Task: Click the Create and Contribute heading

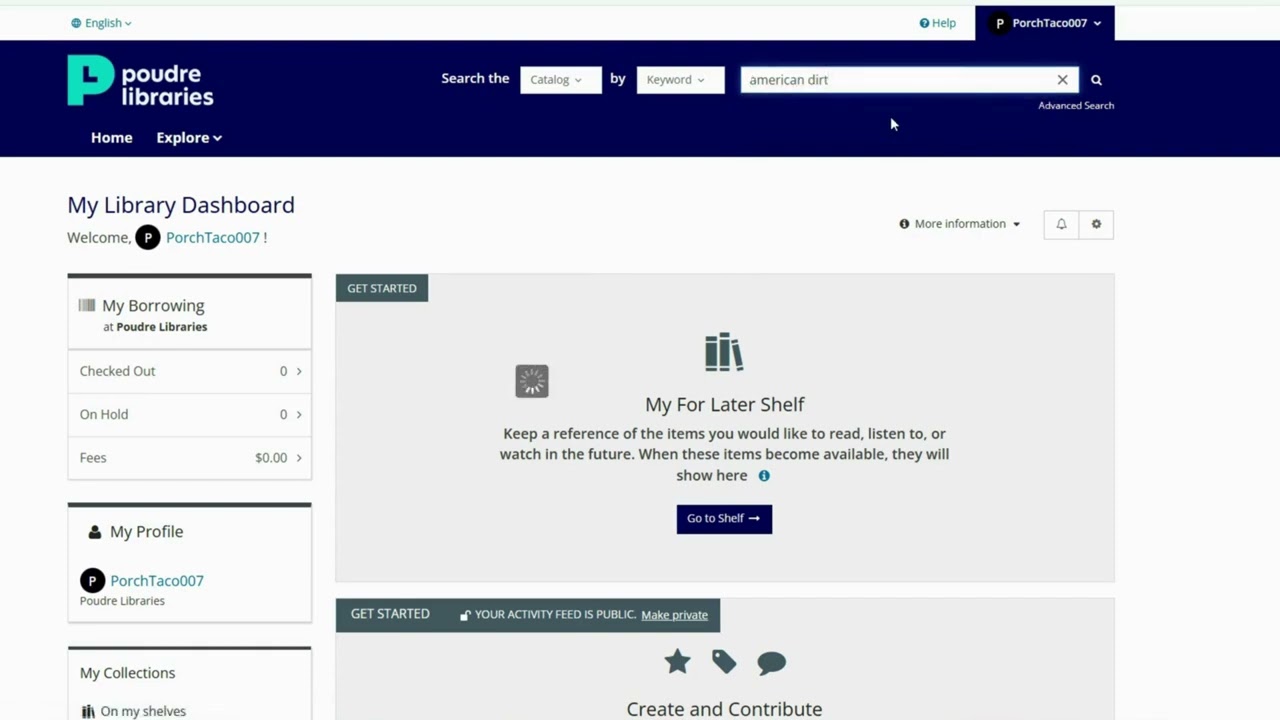Action: pos(725,709)
